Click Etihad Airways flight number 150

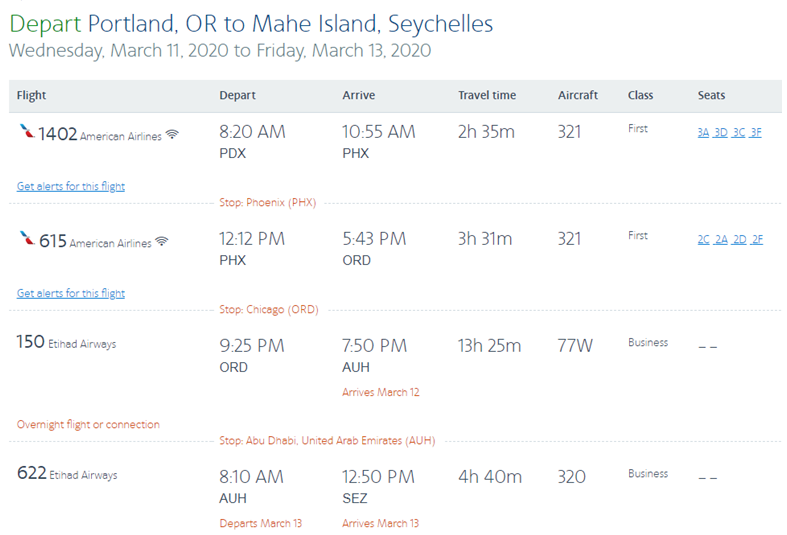point(31,342)
